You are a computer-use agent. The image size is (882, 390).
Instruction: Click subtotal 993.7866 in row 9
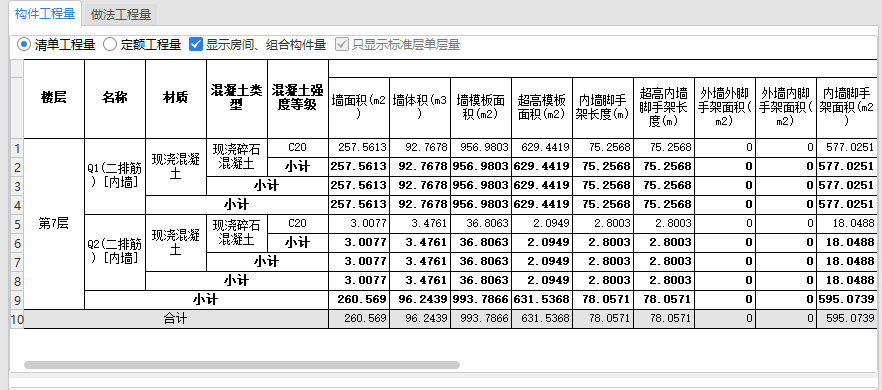480,300
